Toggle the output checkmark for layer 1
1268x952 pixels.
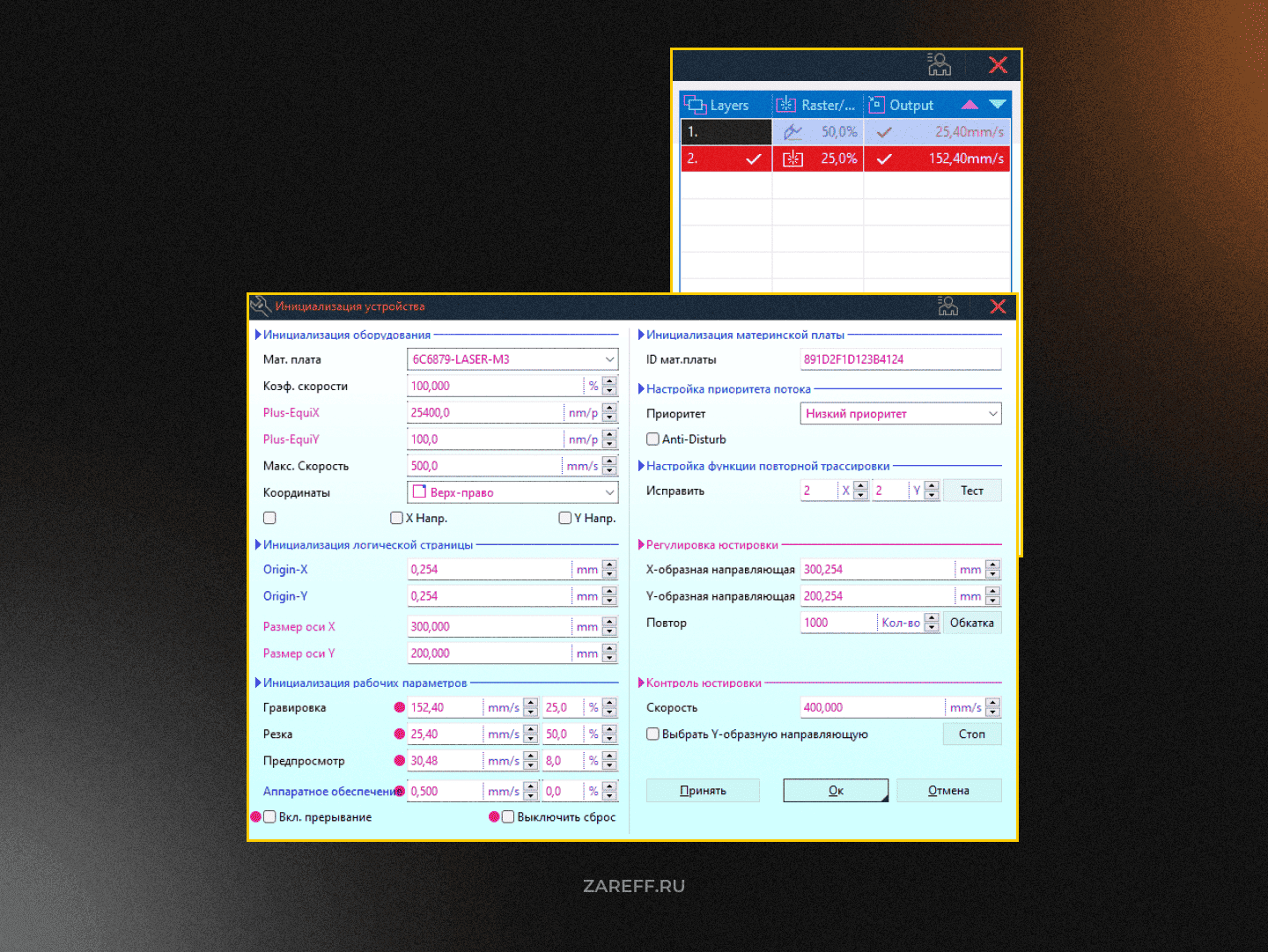pos(884,132)
